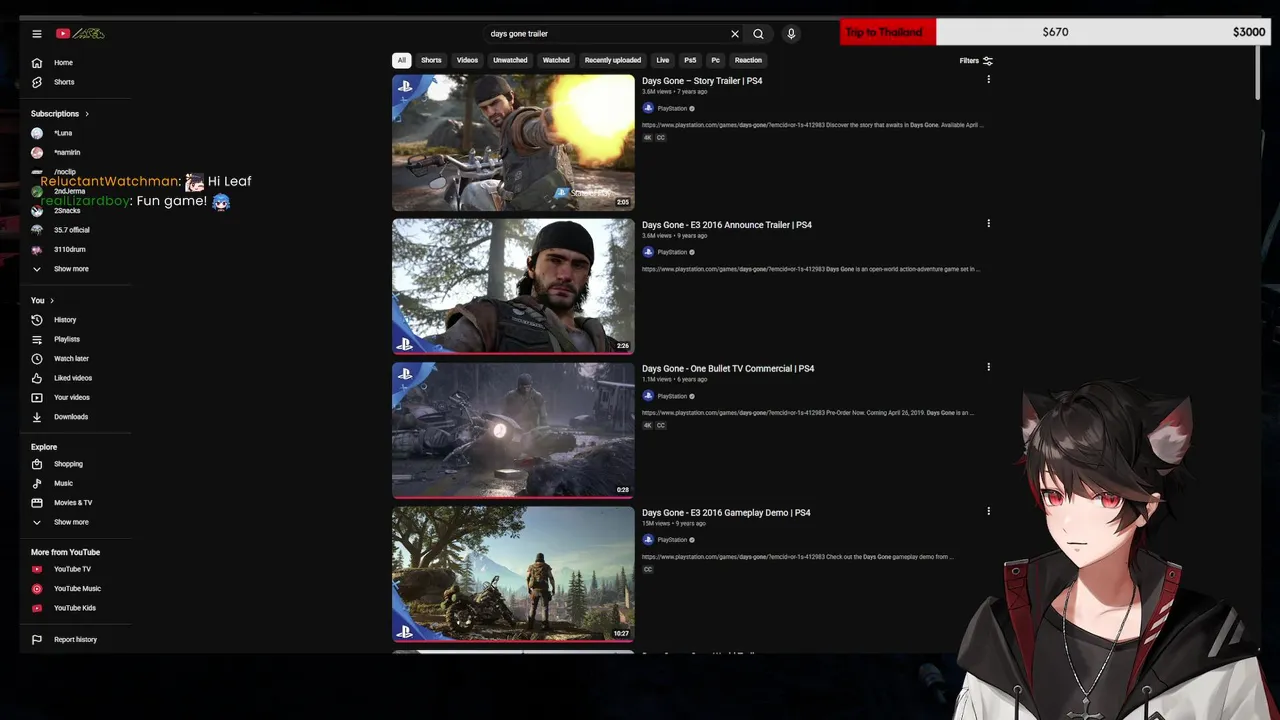Image resolution: width=1280 pixels, height=720 pixels.
Task: Open the hamburger guide menu
Action: click(37, 34)
